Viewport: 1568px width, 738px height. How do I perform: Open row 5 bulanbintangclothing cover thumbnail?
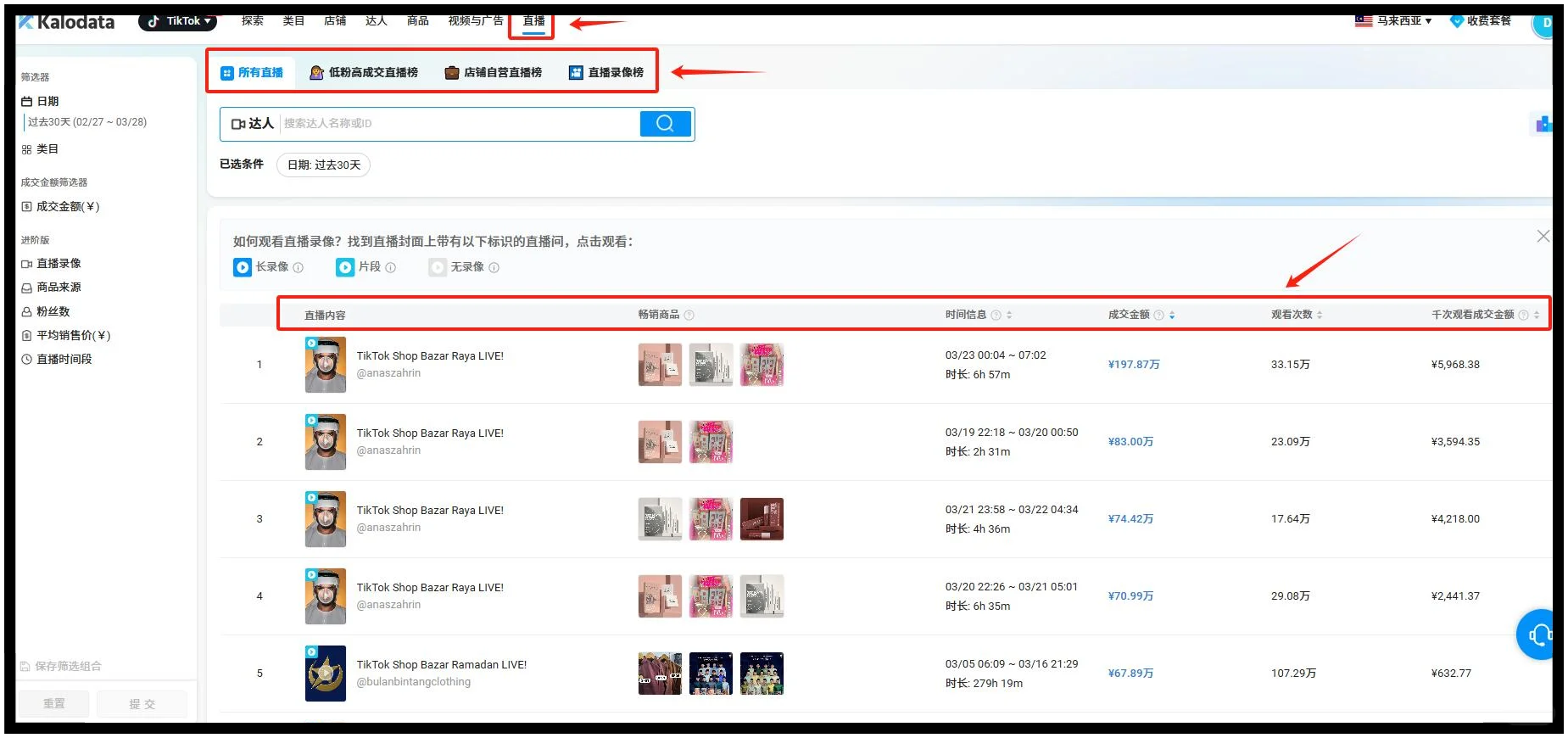click(x=326, y=674)
